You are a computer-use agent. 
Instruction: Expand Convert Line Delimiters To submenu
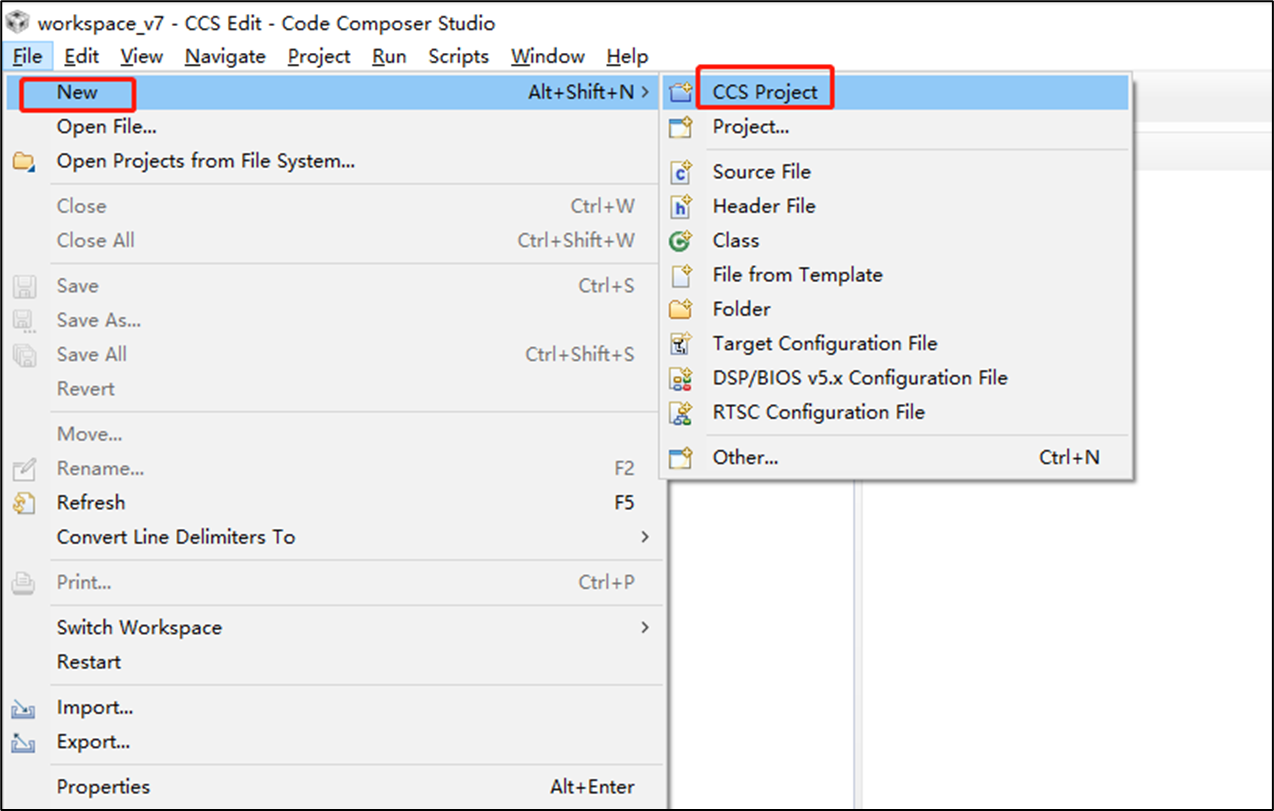[334, 537]
